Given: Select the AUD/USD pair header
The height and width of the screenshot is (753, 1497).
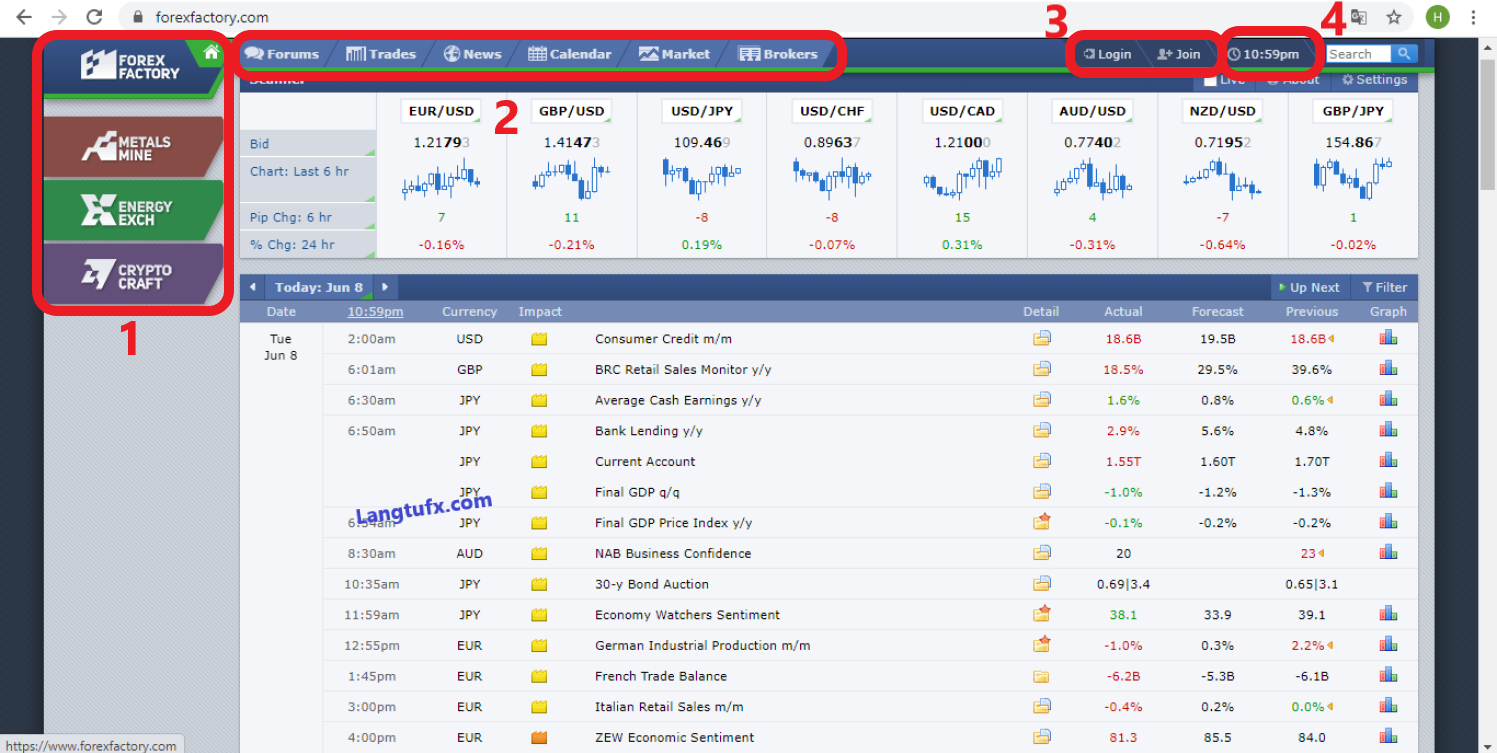Looking at the screenshot, I should pos(1092,111).
